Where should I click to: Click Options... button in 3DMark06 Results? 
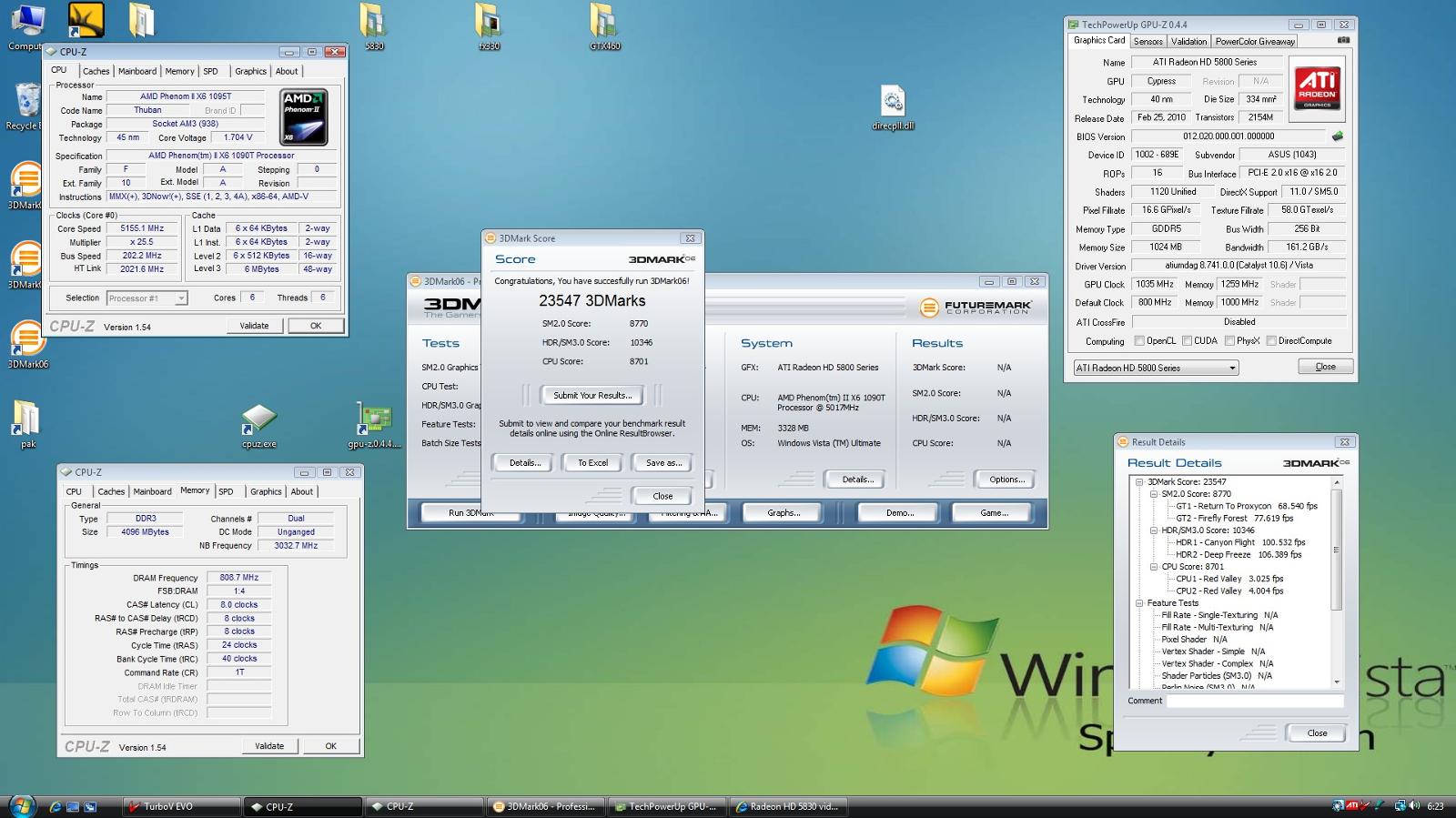(x=1006, y=480)
